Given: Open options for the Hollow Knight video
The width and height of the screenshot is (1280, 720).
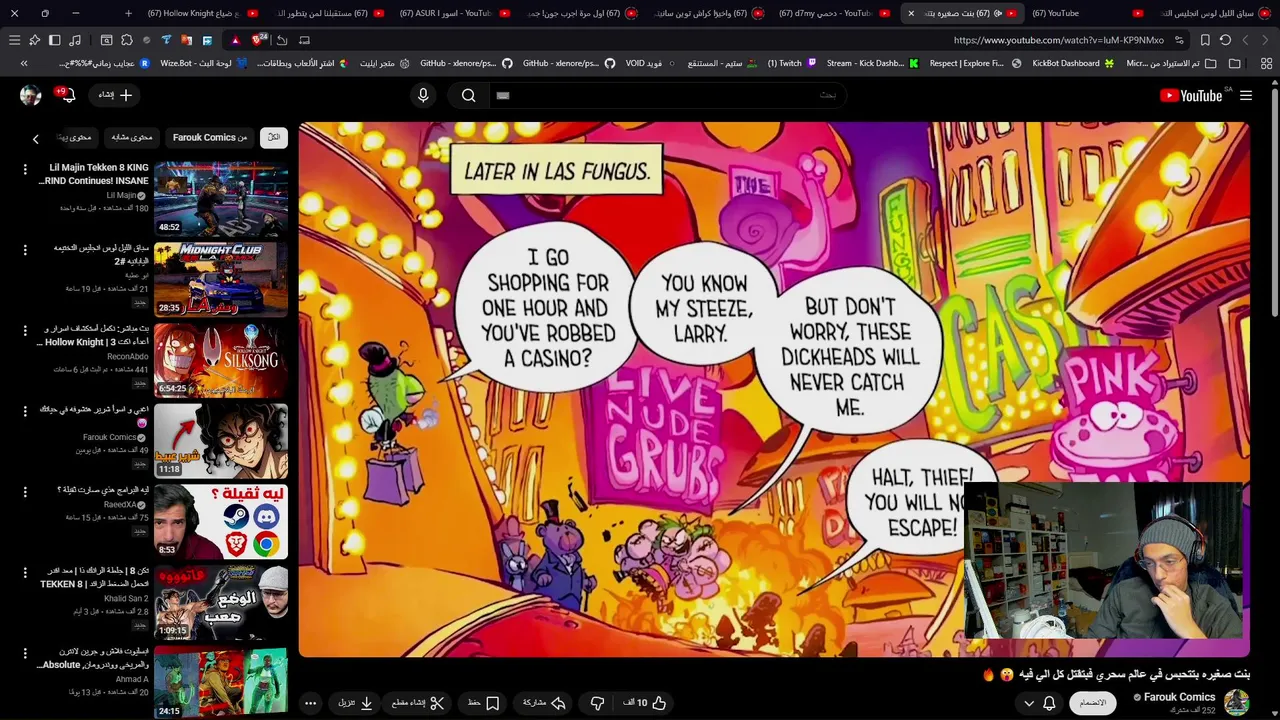Looking at the screenshot, I should pos(25,330).
